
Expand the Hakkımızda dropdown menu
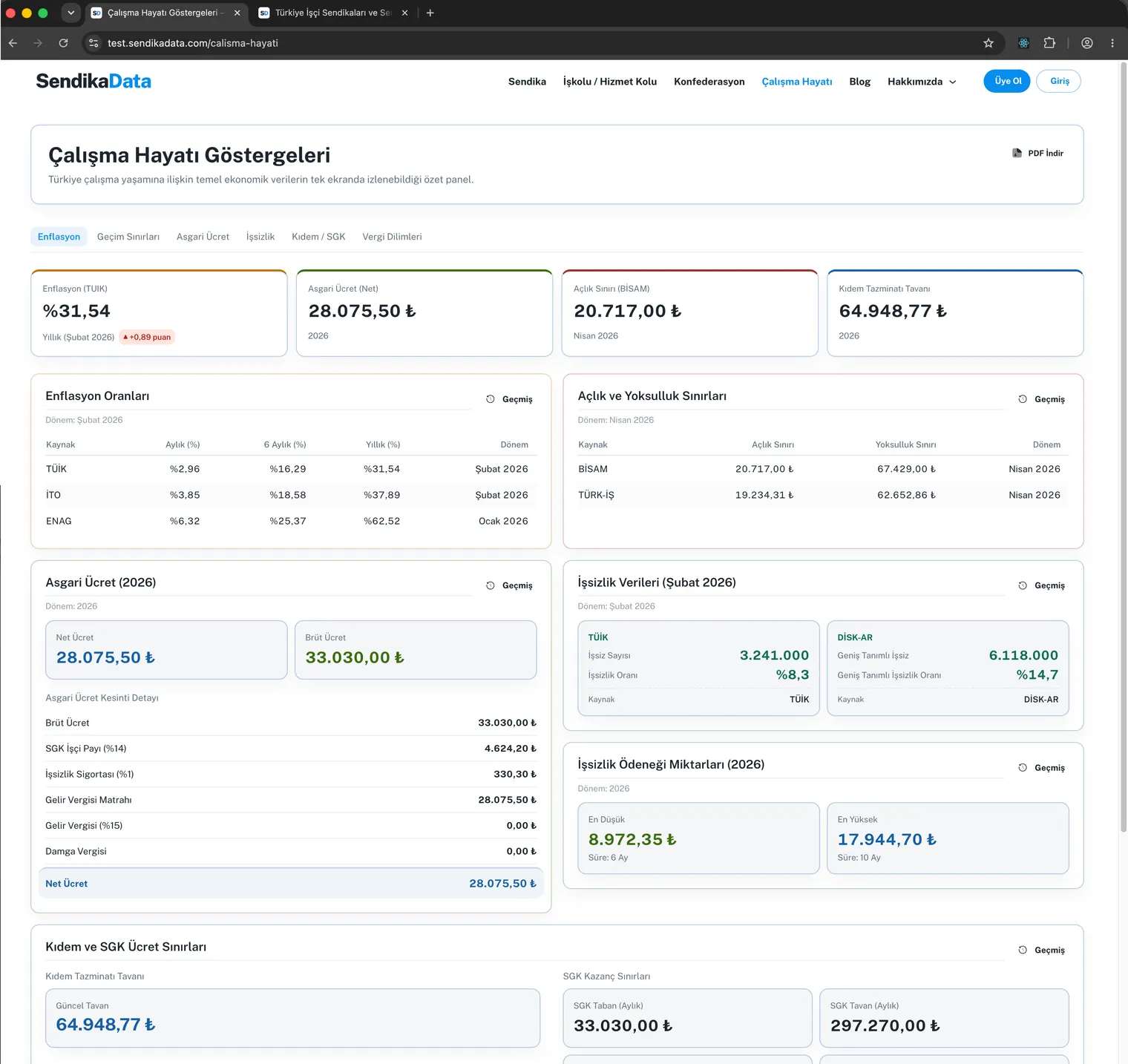pos(922,82)
